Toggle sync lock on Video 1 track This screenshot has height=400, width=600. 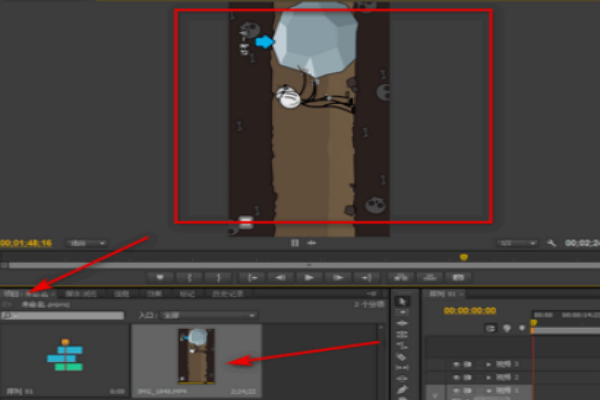[467, 390]
